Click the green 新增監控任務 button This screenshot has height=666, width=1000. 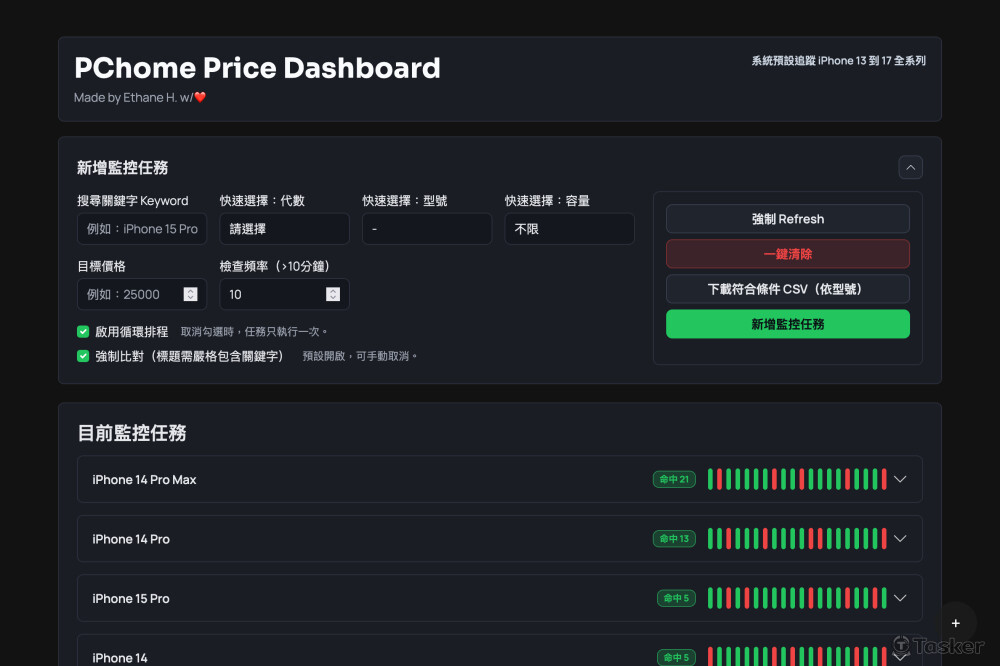787,324
